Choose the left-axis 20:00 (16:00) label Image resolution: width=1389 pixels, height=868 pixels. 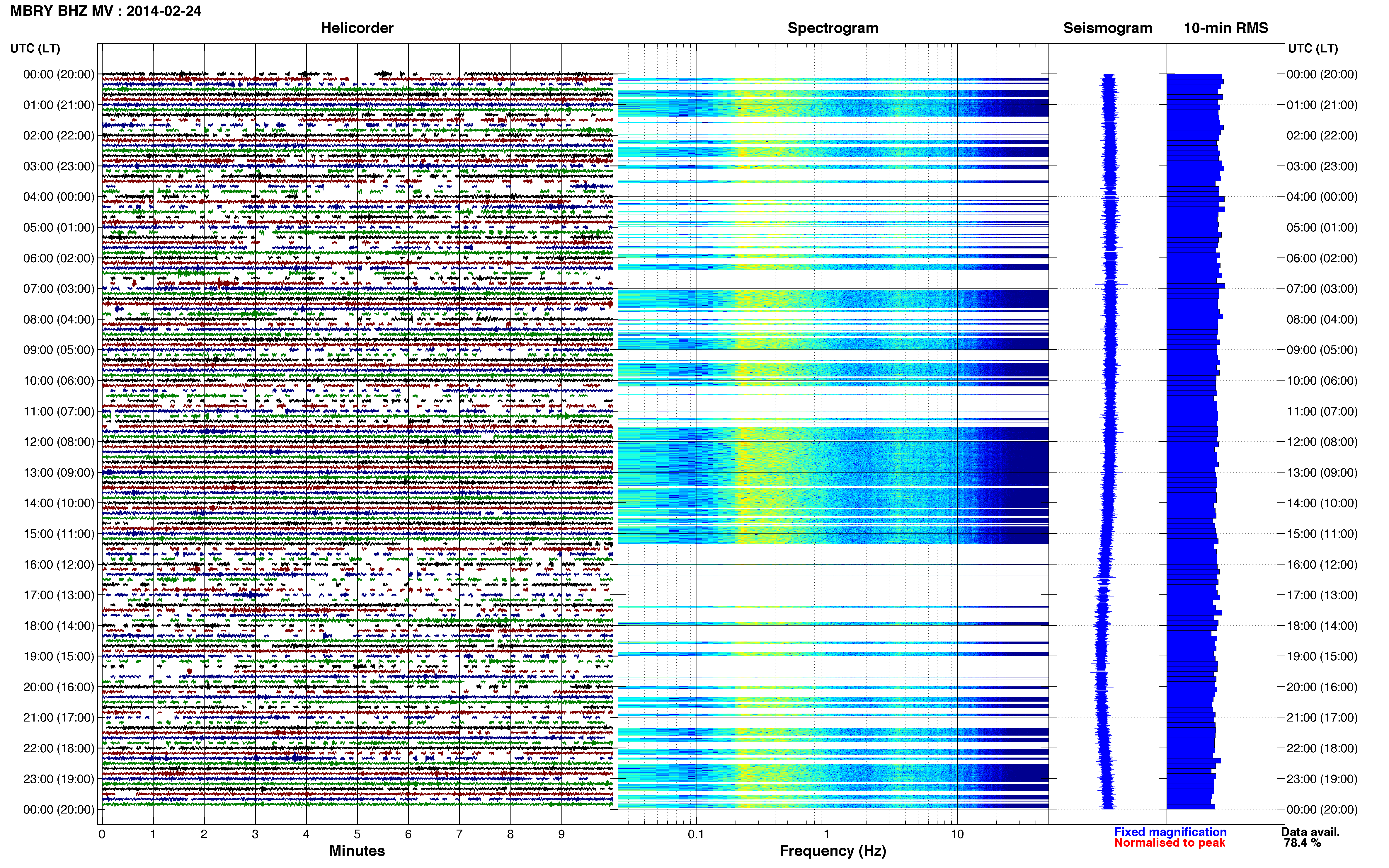[59, 687]
